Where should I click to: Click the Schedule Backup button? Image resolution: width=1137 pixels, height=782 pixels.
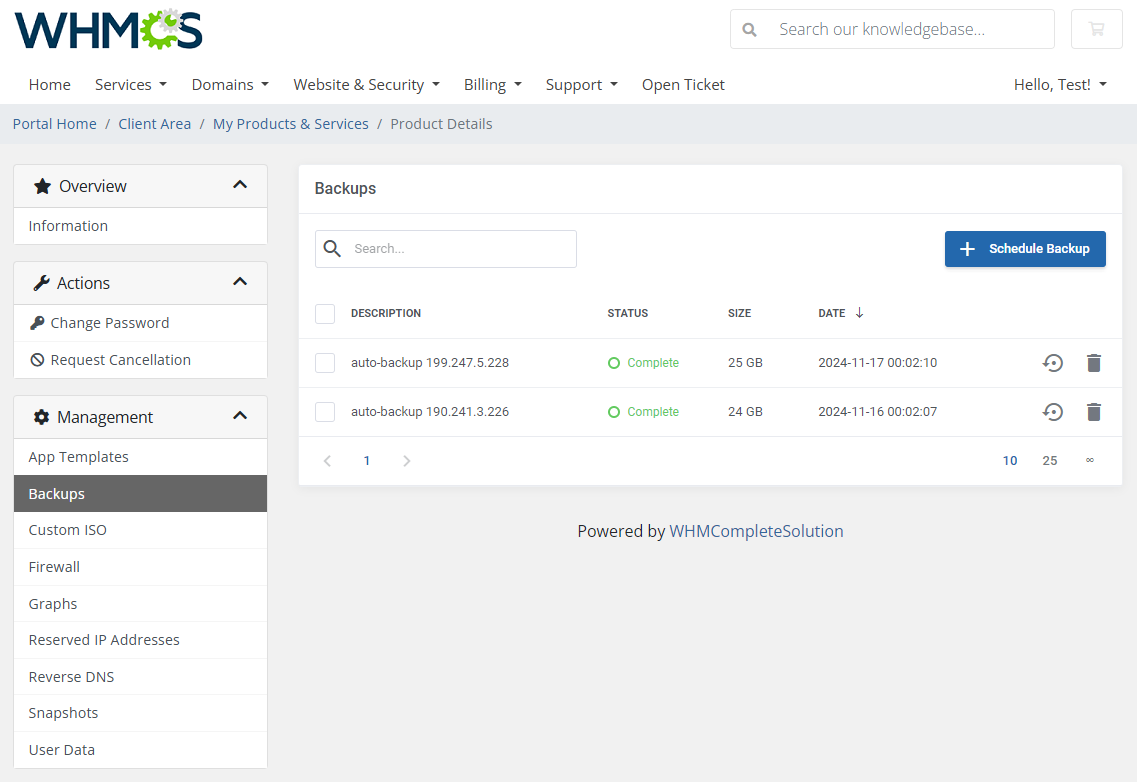(1025, 249)
